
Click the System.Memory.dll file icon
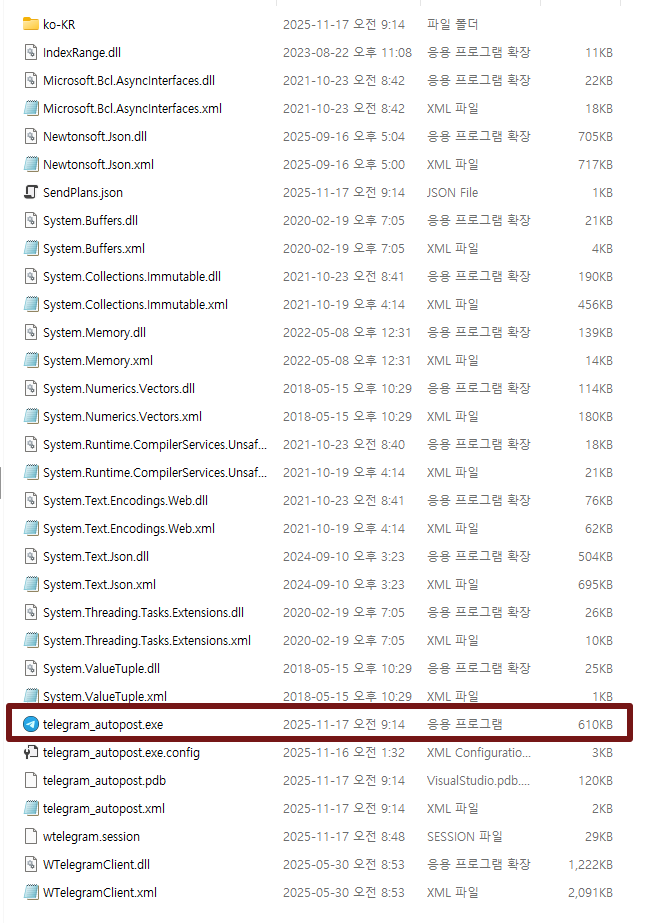(x=31, y=333)
